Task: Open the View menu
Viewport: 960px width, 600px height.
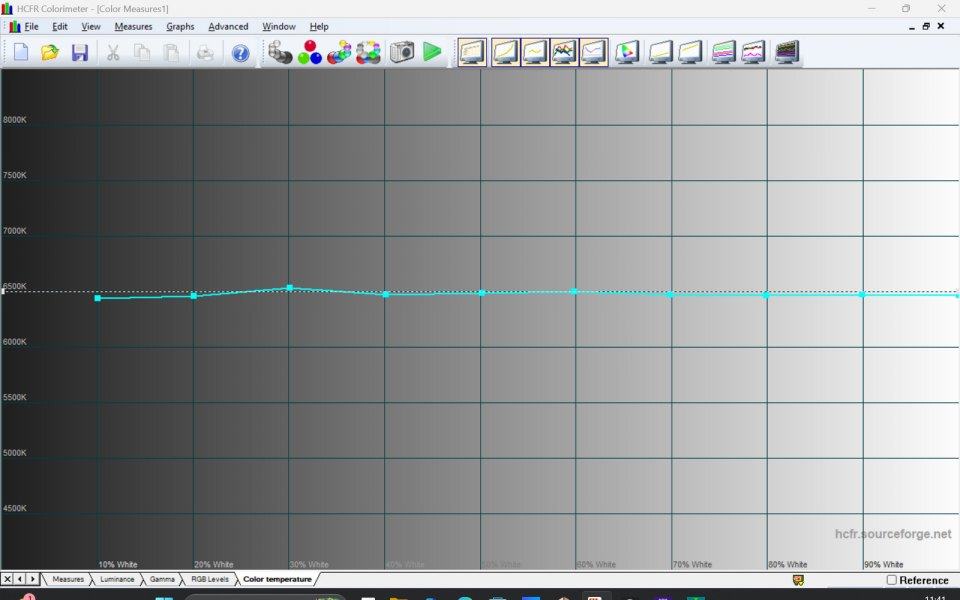Action: coord(91,26)
